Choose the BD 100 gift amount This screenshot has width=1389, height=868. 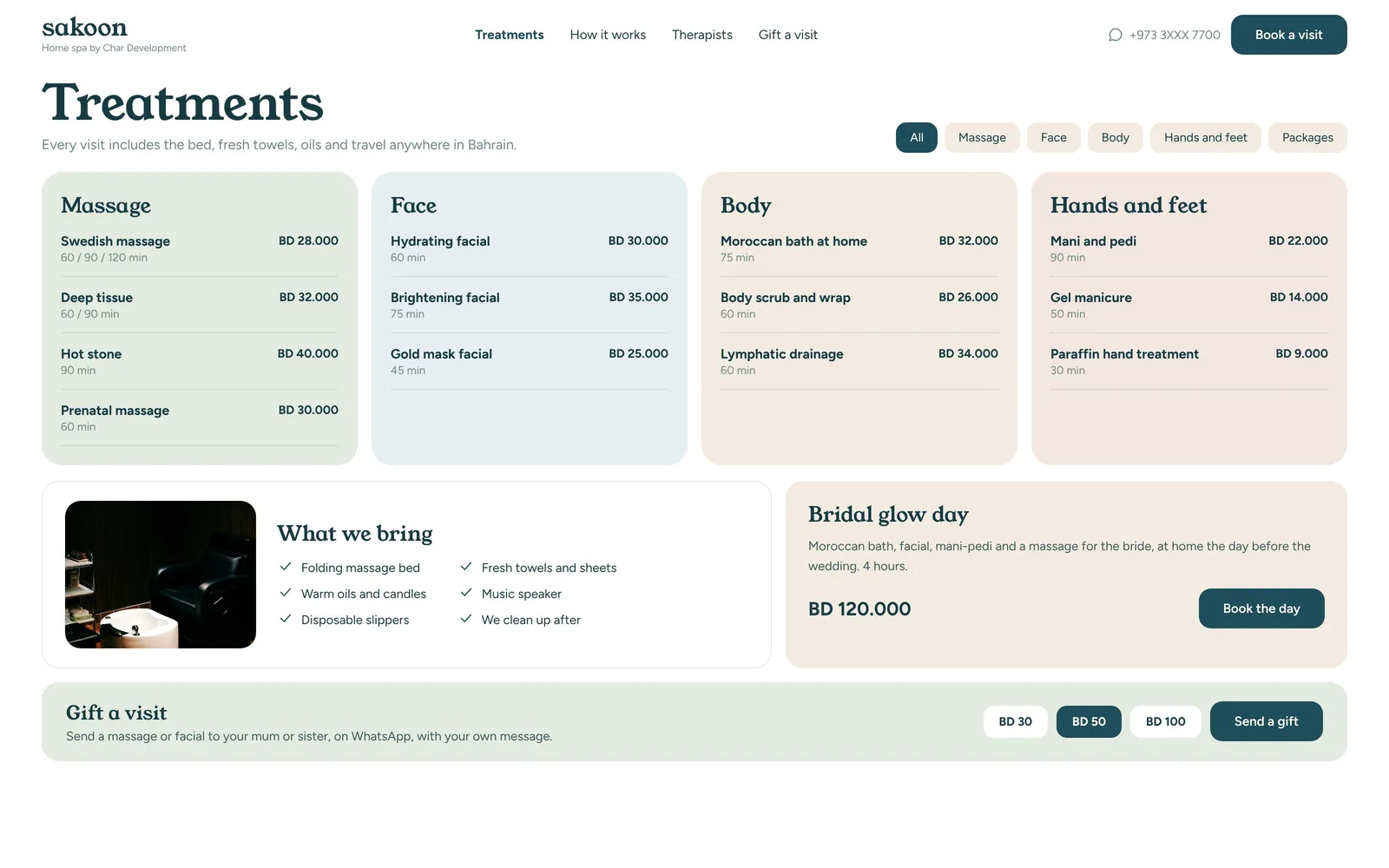[x=1165, y=721]
